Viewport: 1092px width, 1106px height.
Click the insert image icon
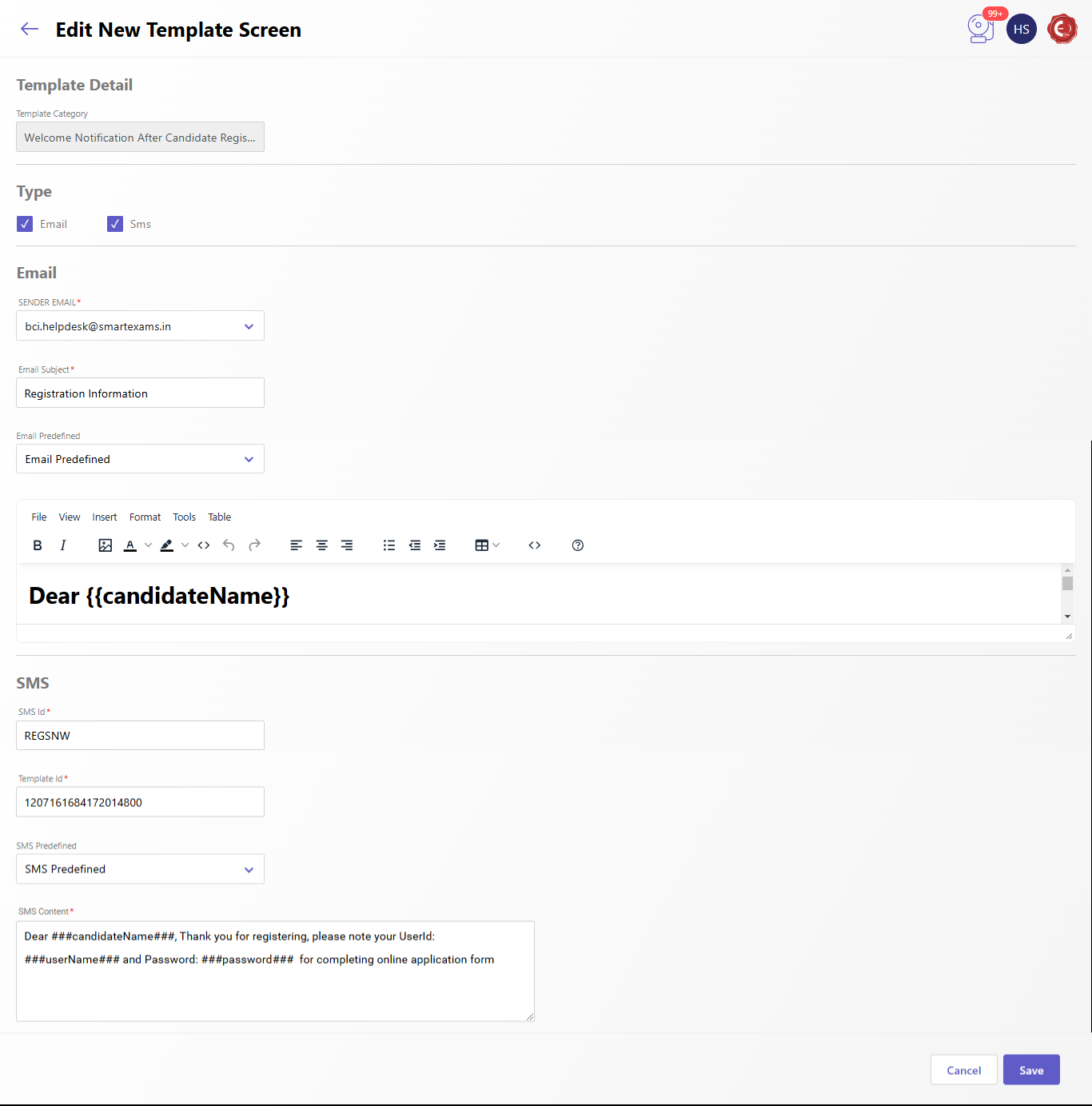point(105,545)
